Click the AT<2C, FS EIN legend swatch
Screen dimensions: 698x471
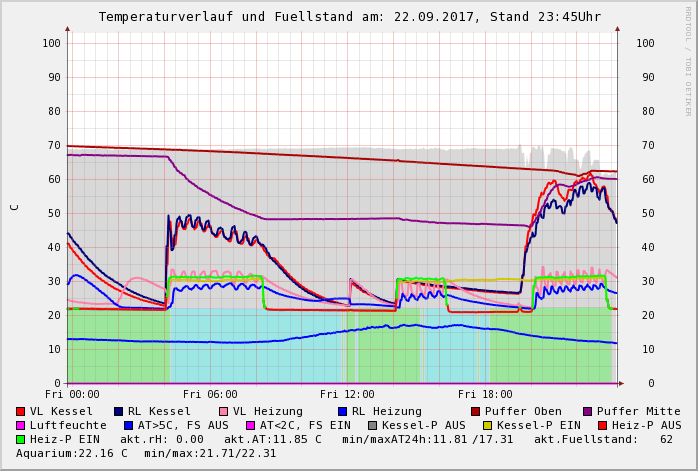click(x=252, y=425)
